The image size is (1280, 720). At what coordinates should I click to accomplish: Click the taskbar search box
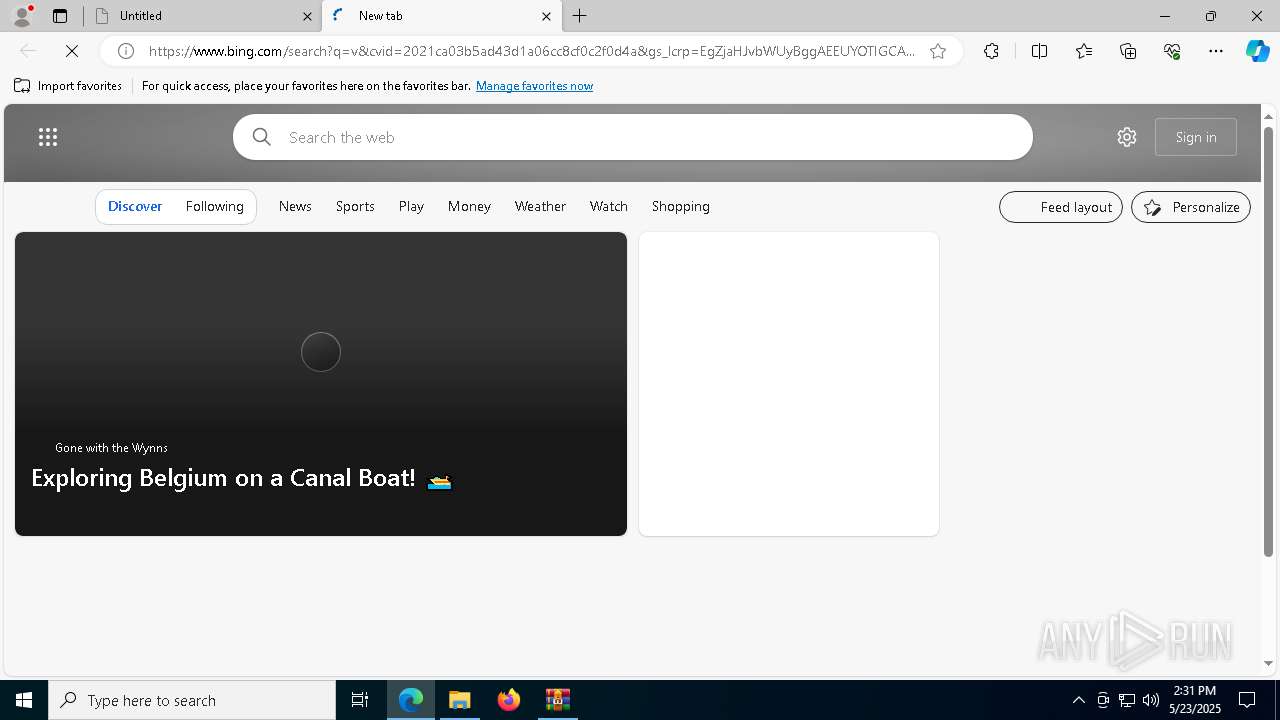pos(192,700)
